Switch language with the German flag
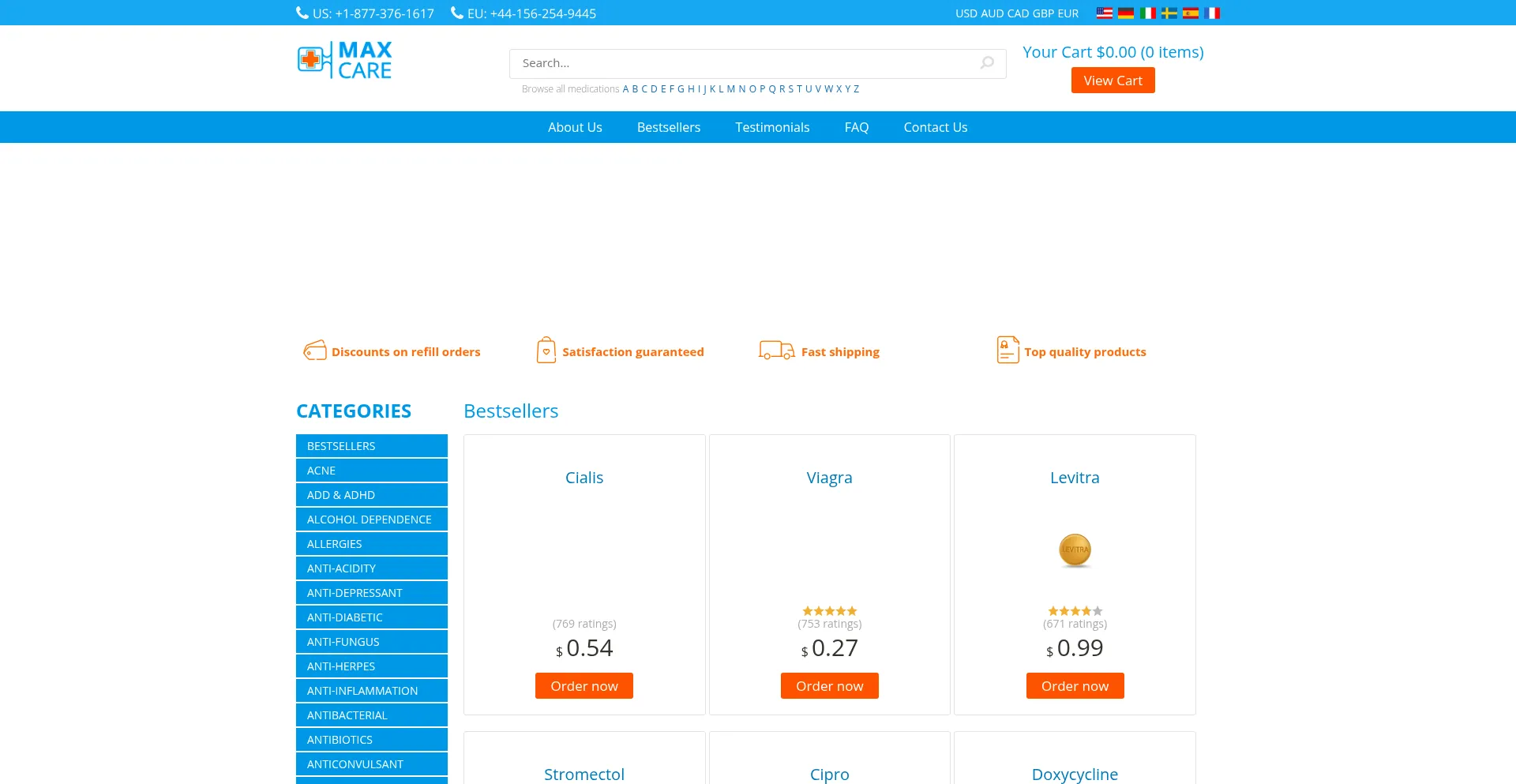Image resolution: width=1516 pixels, height=784 pixels. [x=1126, y=13]
